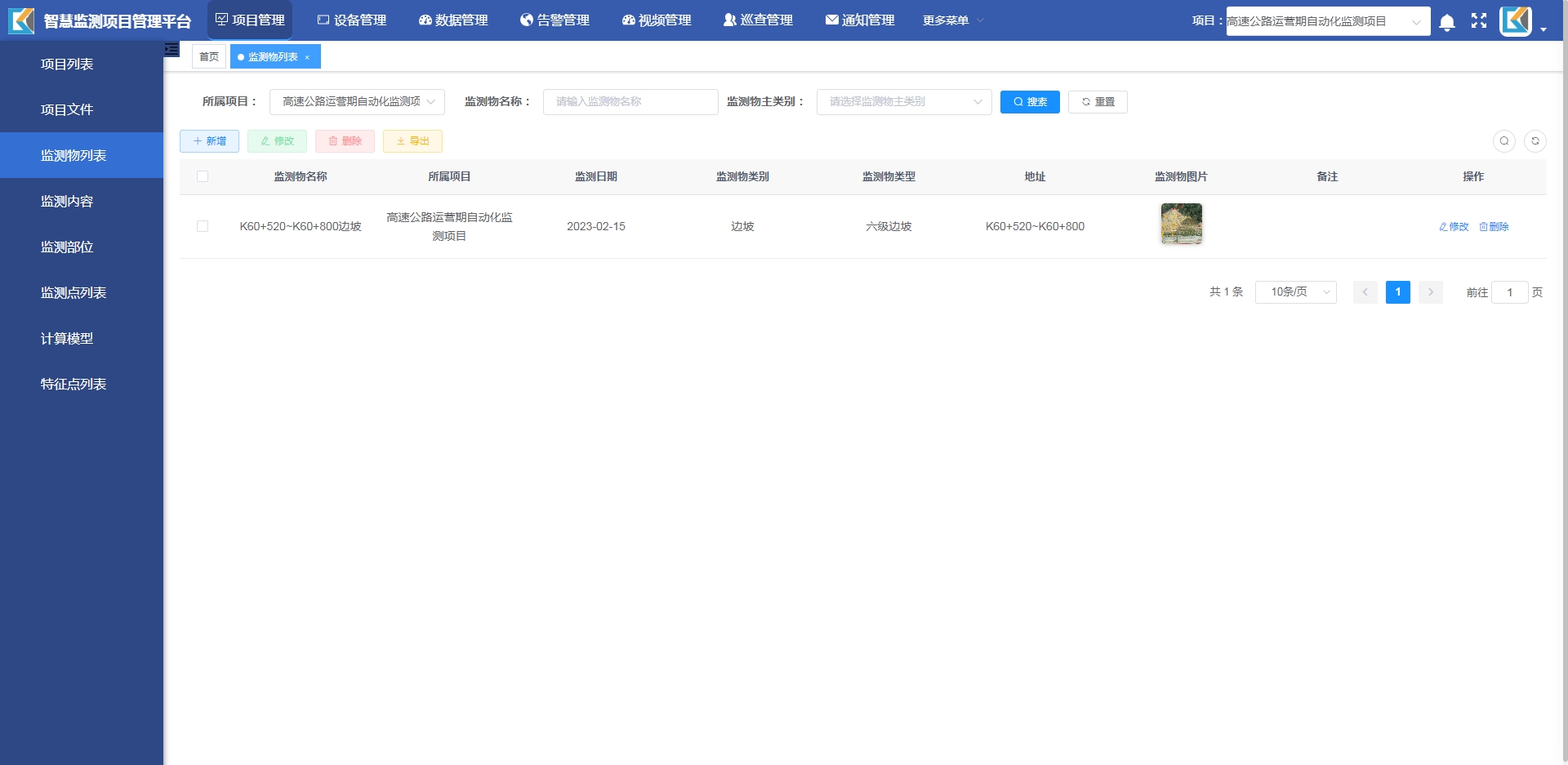Click the 监测物名称 input field
Viewport: 1568px width, 765px height.
click(x=630, y=102)
